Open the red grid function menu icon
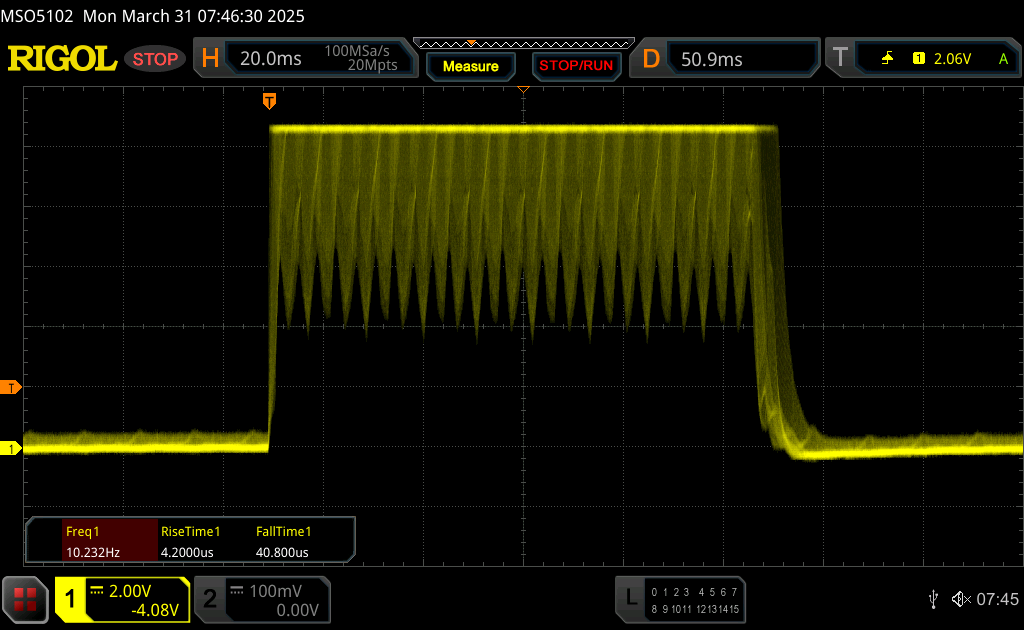 point(25,599)
